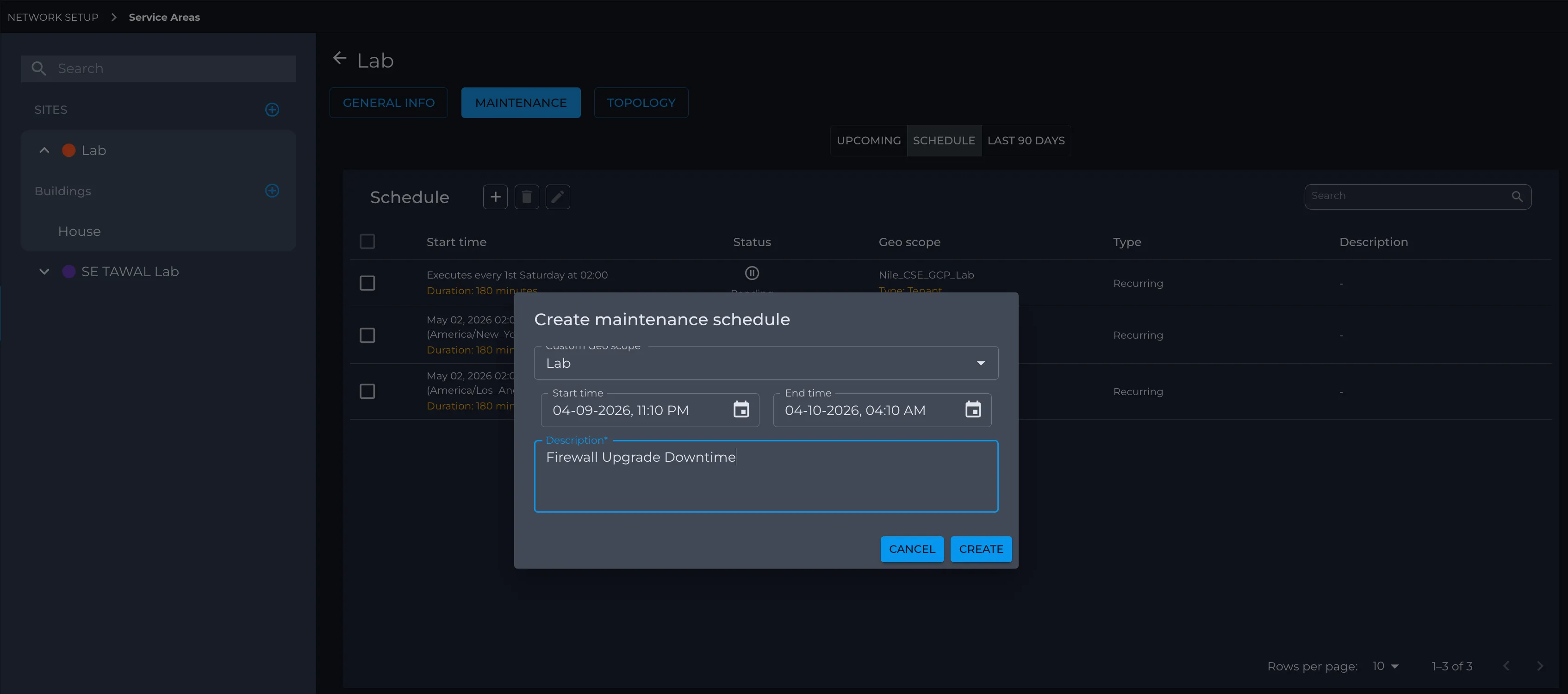The image size is (1568, 694).
Task: Click NETWORK SETUP breadcrumb
Action: pyautogui.click(x=53, y=17)
